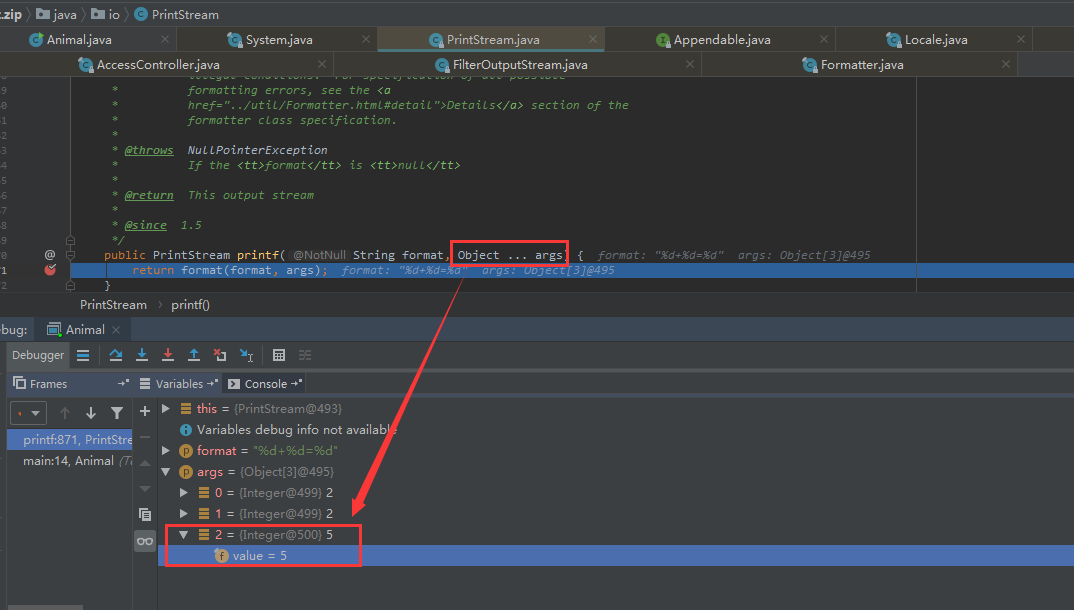Image resolution: width=1074 pixels, height=610 pixels.
Task: Click the Step Out debugger icon
Action: click(194, 355)
